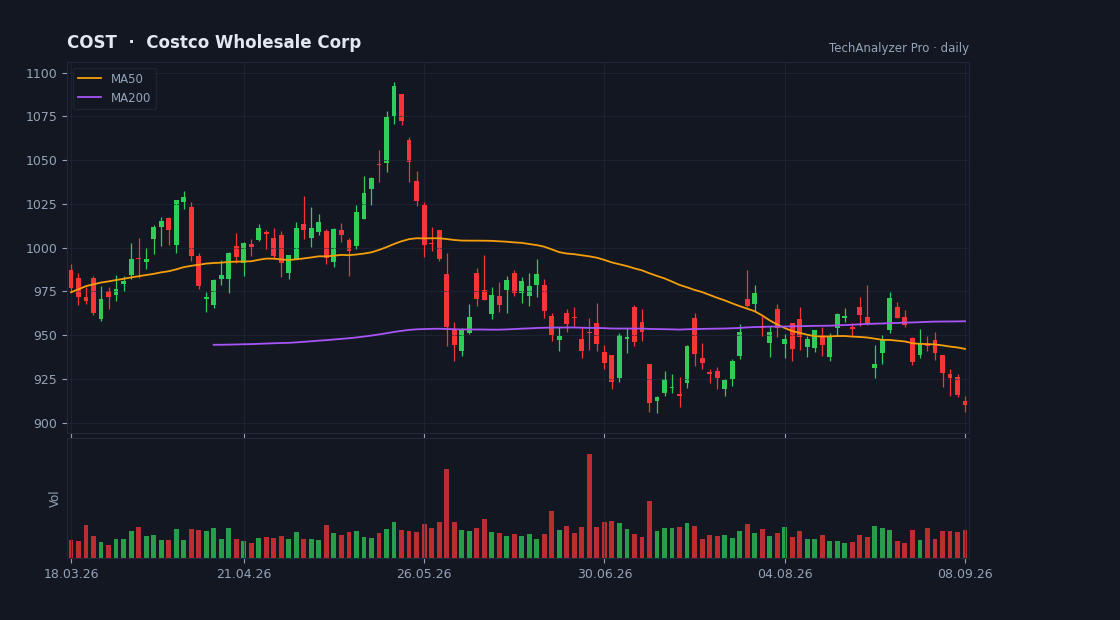Click the 21.04.26 date label
Viewport: 1120px width, 620px height.
(244, 574)
